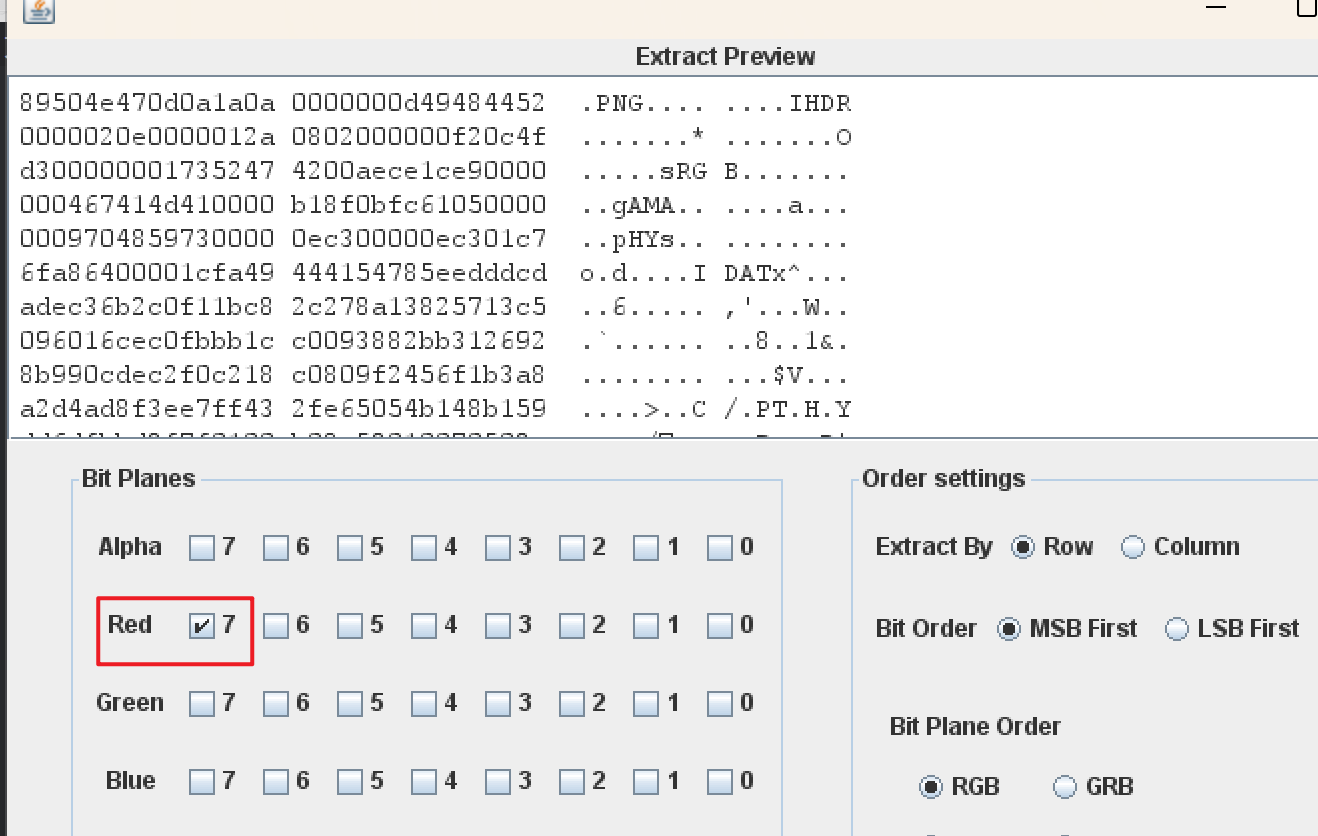Enable Alpha bit plane 6 checkbox
This screenshot has width=1318, height=836.
[x=276, y=548]
